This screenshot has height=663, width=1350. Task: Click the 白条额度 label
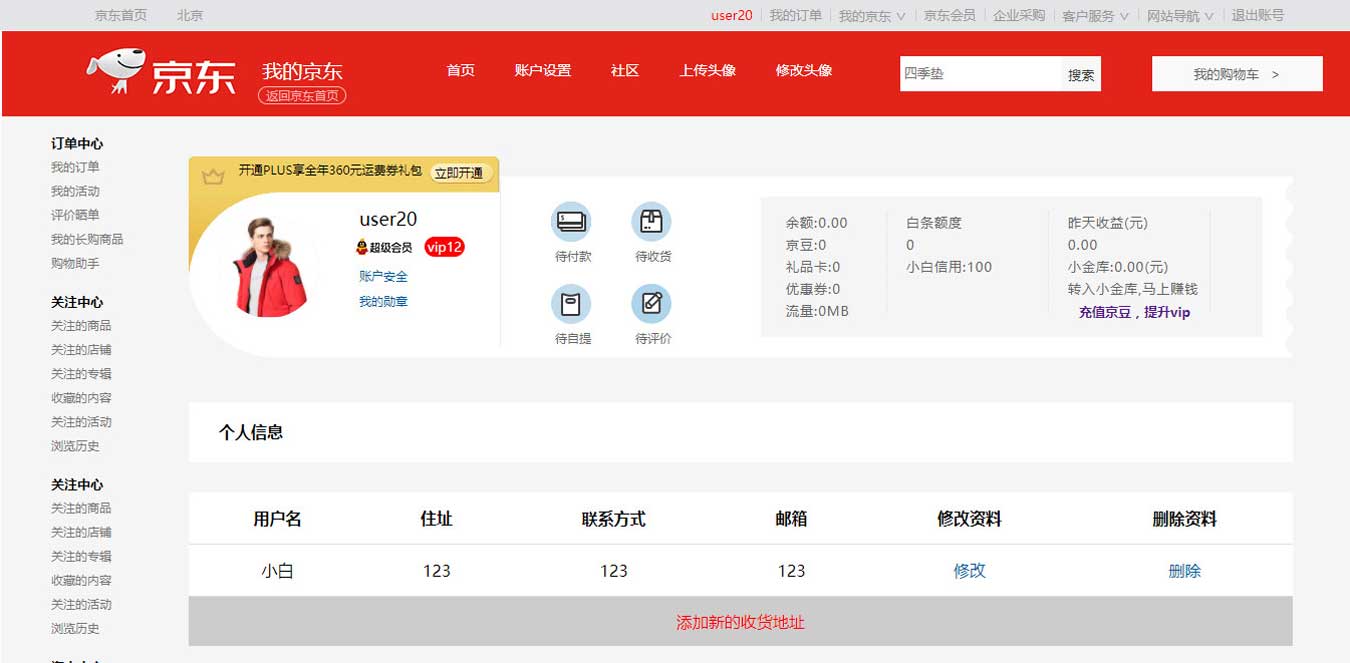(934, 223)
